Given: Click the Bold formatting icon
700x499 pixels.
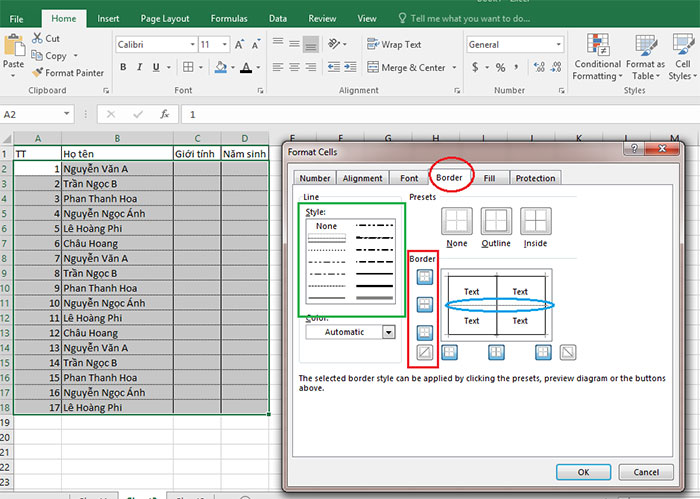Looking at the screenshot, I should [124, 67].
